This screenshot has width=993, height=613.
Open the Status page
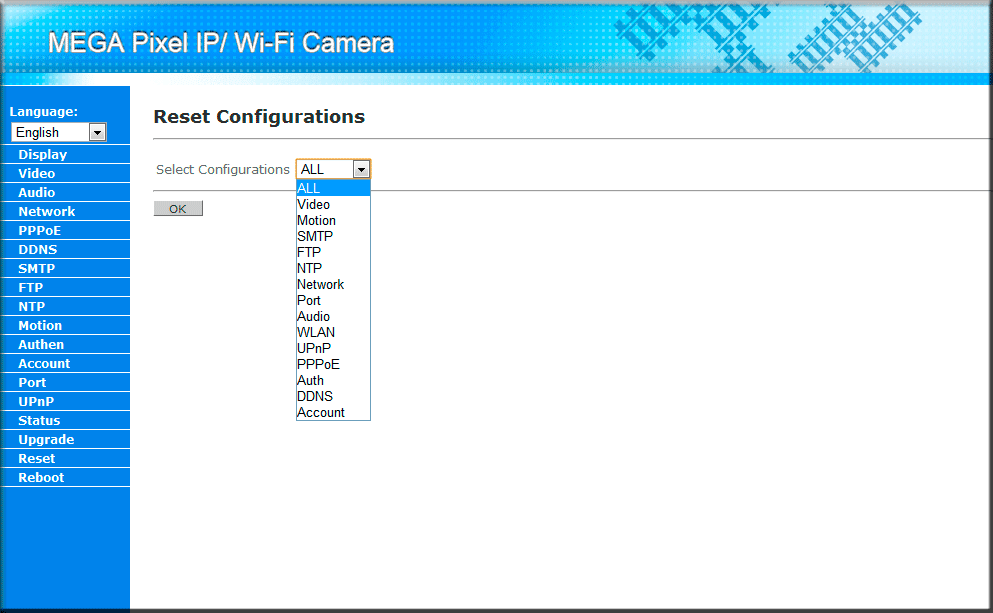tap(39, 421)
